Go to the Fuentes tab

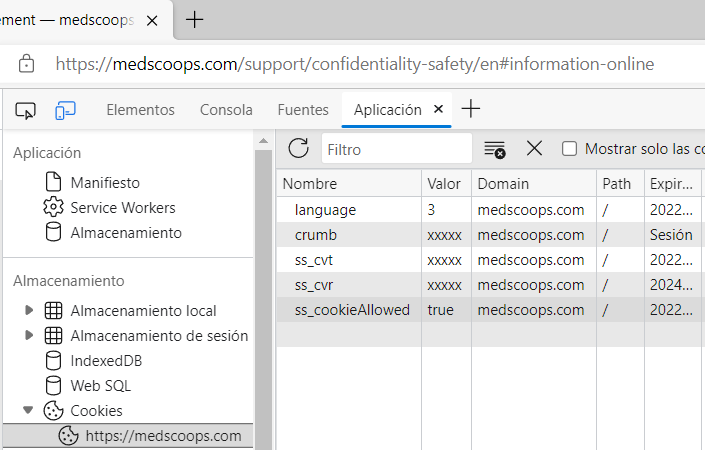(302, 110)
